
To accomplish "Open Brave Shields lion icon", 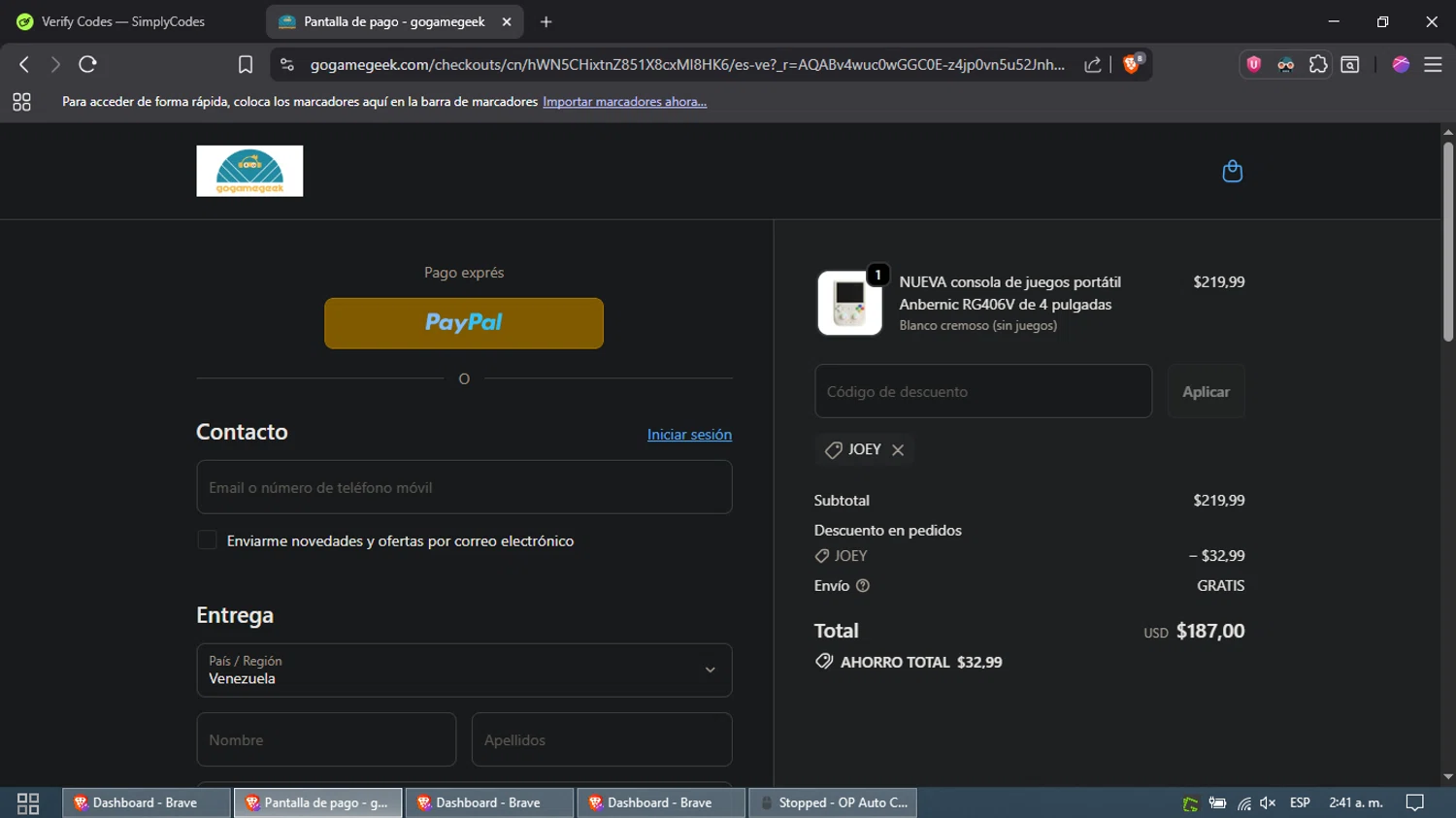I will [x=1132, y=64].
